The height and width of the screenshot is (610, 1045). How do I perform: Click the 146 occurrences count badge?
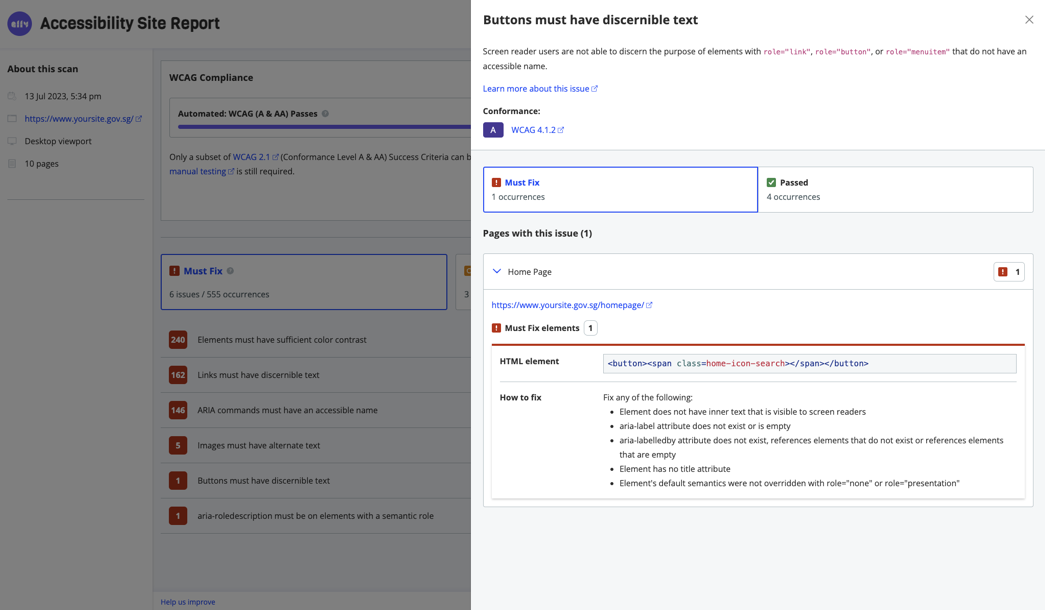178,410
